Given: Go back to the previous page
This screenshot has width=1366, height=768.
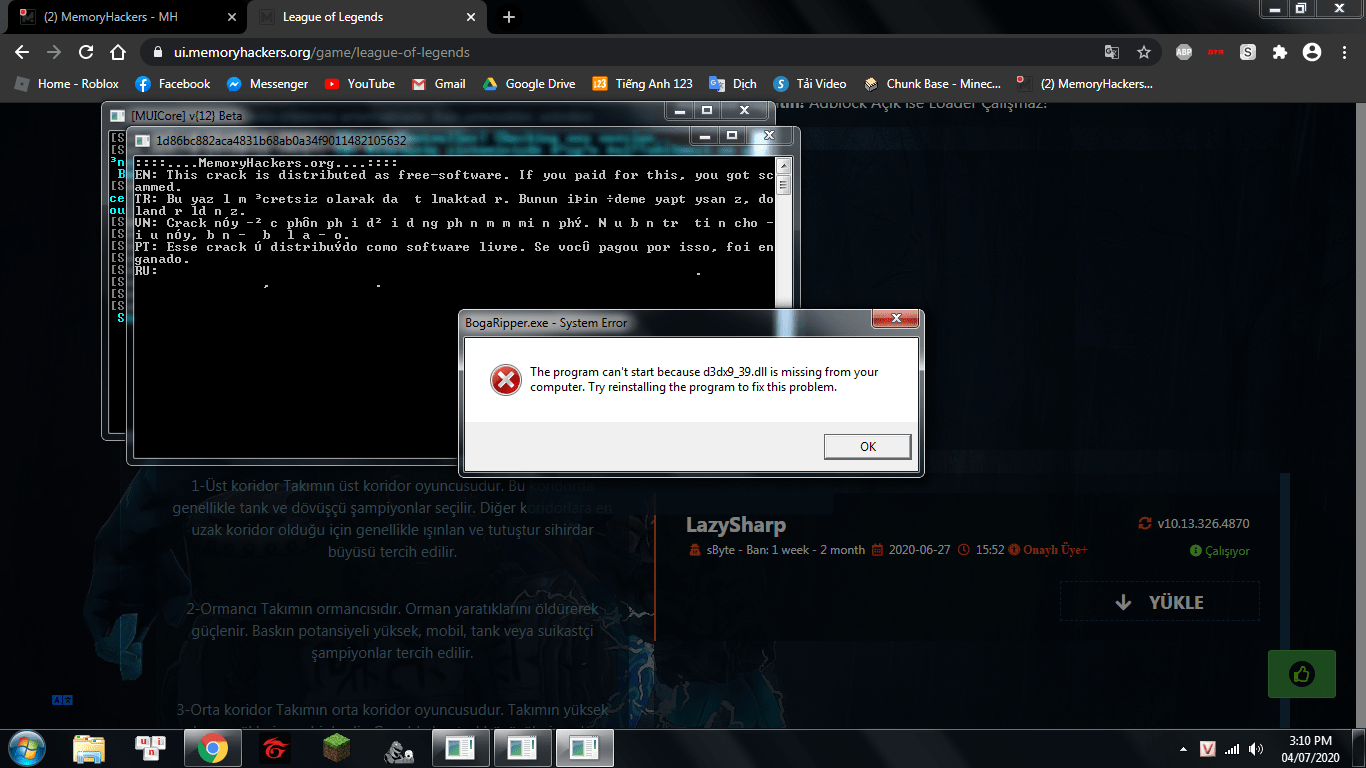Looking at the screenshot, I should (22, 52).
